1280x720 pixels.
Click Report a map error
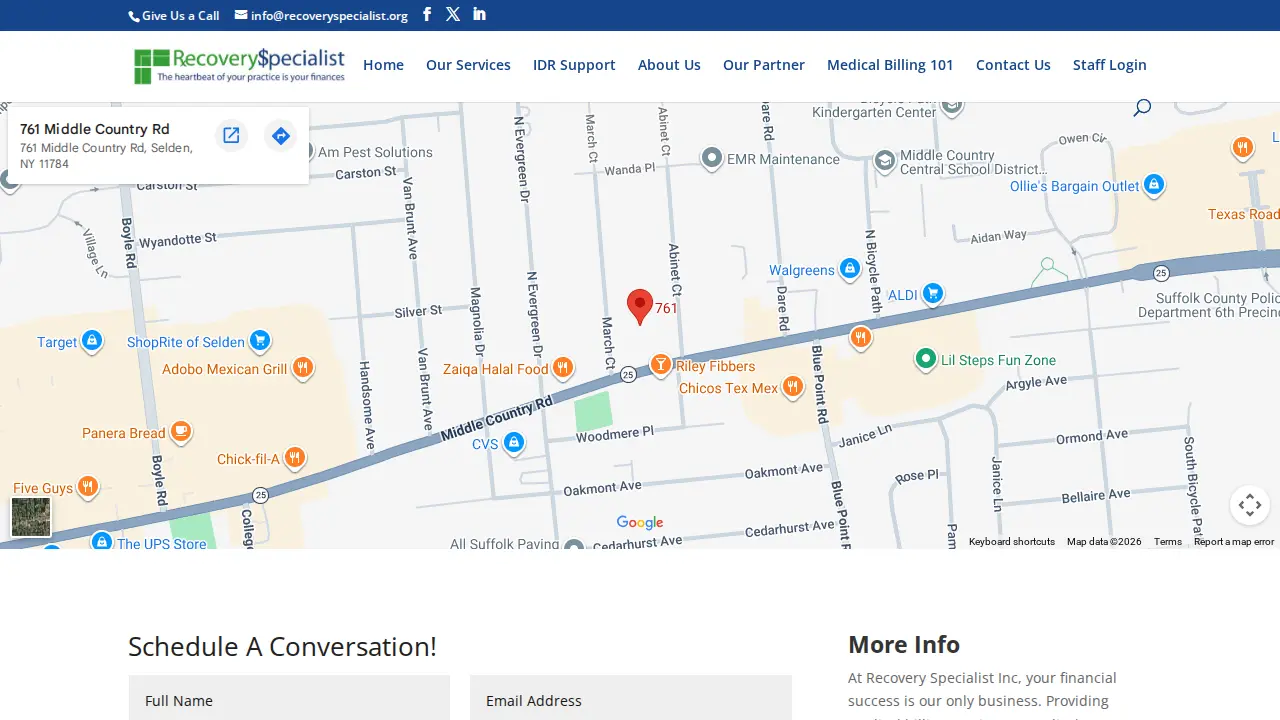(1234, 542)
